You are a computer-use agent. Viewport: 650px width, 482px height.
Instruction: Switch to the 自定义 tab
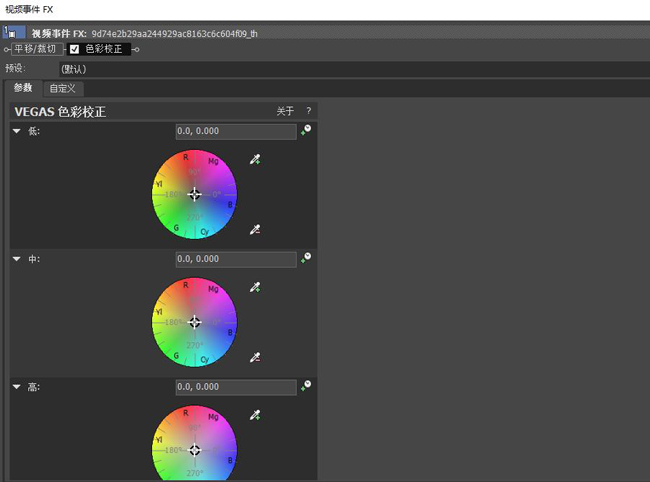click(63, 88)
